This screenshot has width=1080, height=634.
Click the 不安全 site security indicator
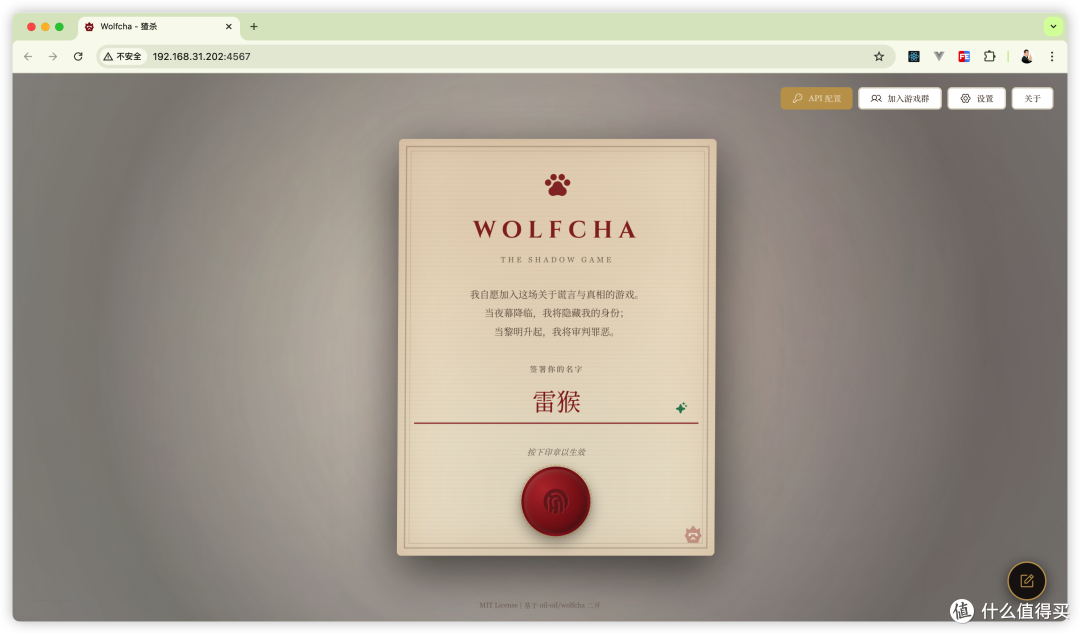123,57
